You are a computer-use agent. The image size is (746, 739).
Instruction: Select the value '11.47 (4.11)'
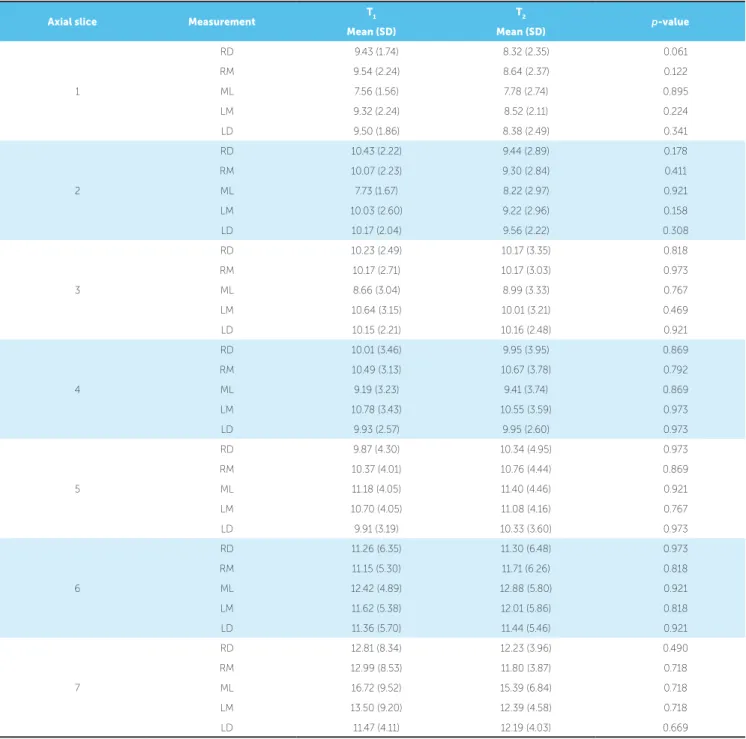point(376,728)
